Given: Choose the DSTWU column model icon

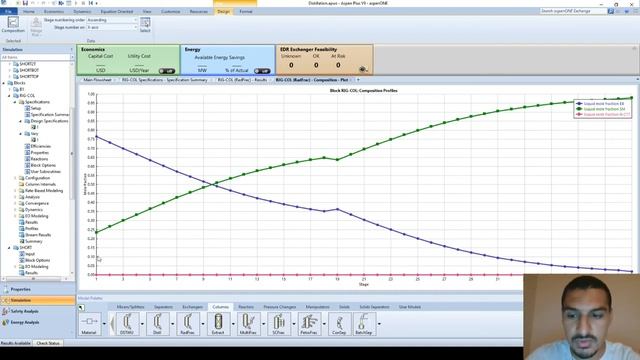Looking at the screenshot, I should tap(127, 324).
